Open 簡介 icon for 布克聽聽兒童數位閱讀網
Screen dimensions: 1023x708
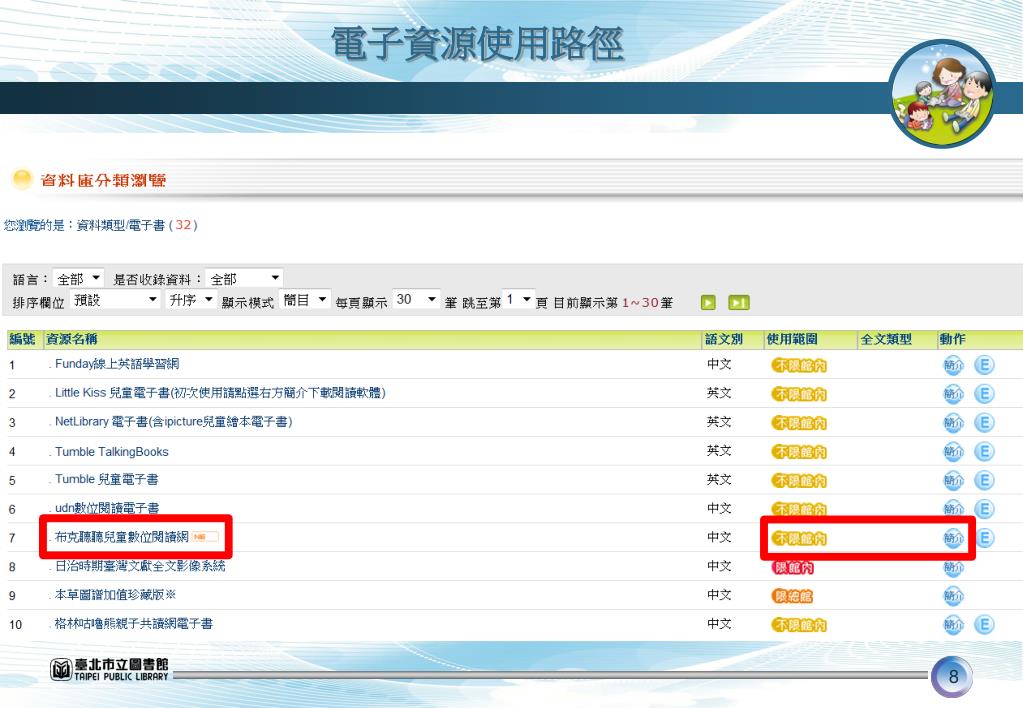953,538
